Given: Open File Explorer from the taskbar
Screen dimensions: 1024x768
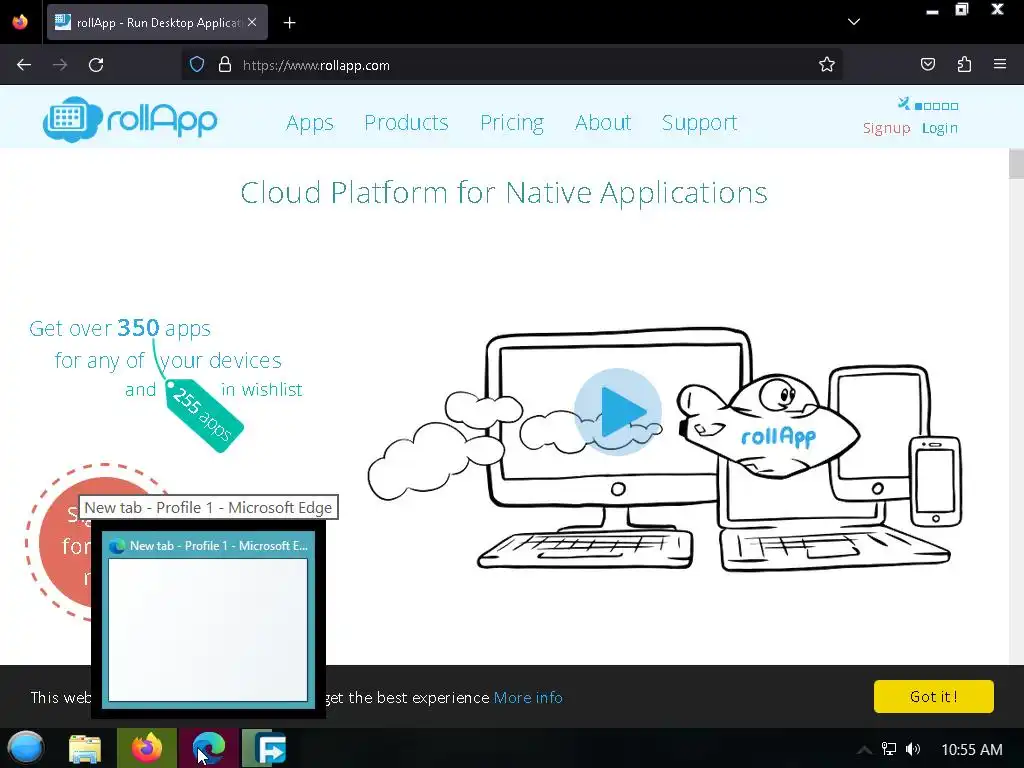Looking at the screenshot, I should 85,748.
